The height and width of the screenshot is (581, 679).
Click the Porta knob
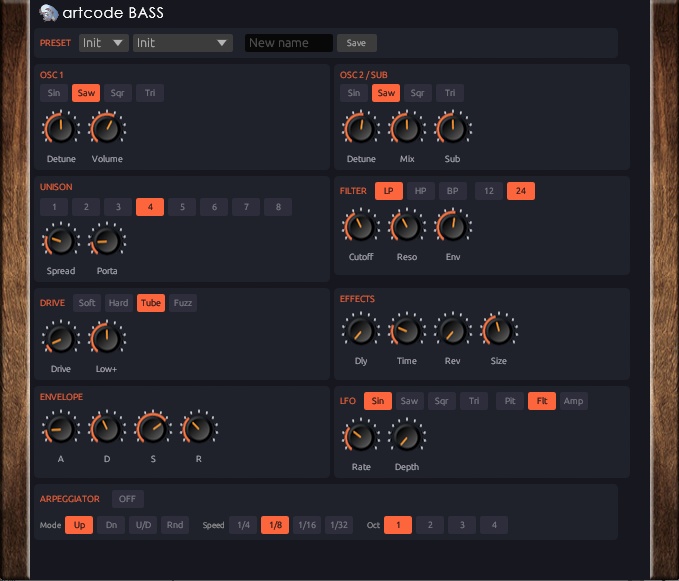pyautogui.click(x=107, y=240)
